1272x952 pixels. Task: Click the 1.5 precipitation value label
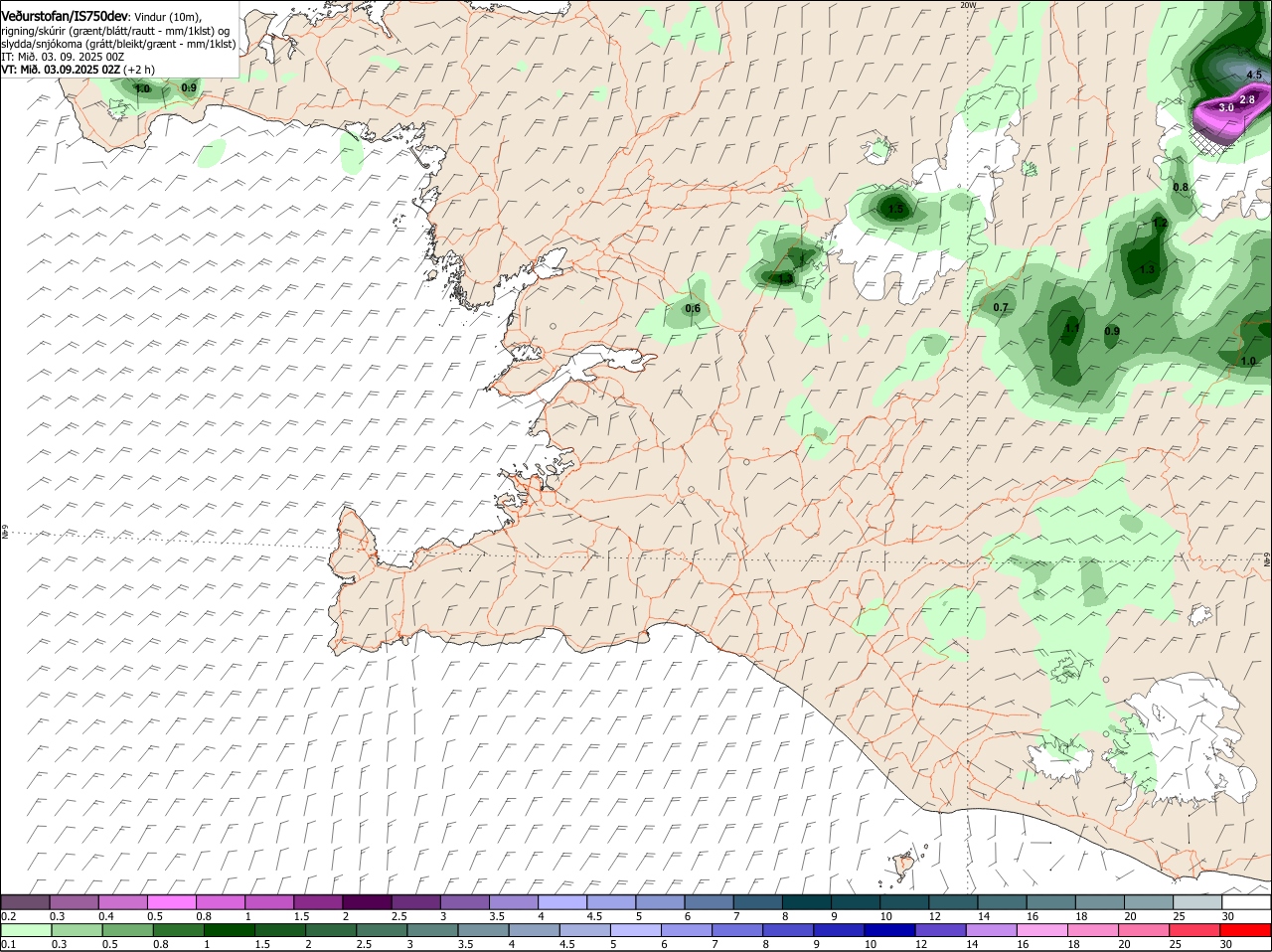(896, 209)
